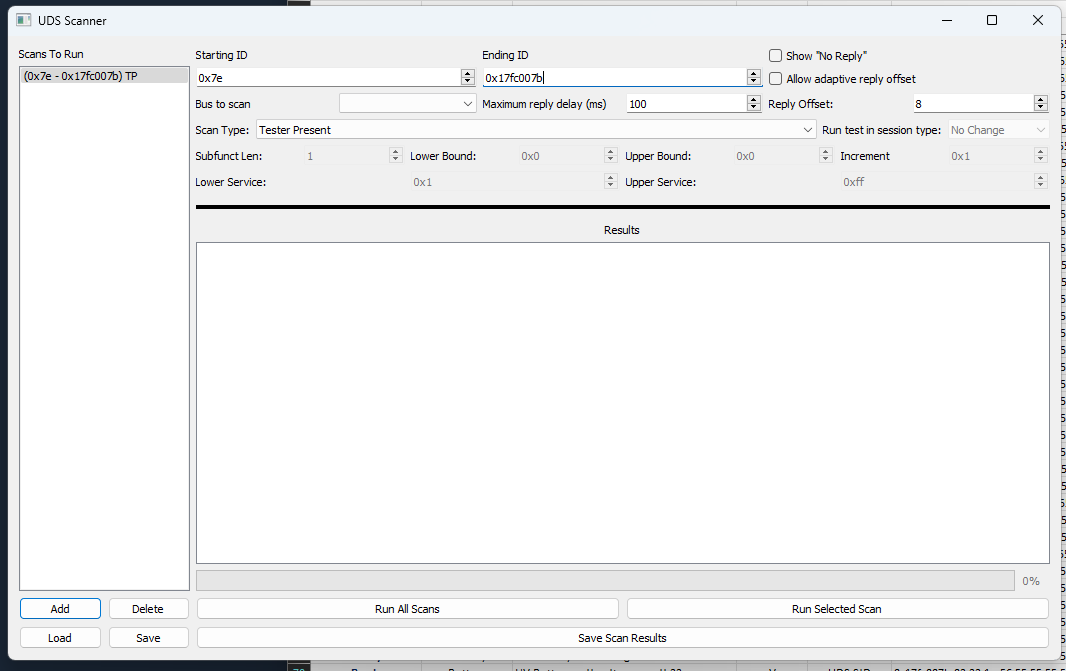Viewport: 1066px width, 671px height.
Task: Enable the Show "No Reply" checkbox
Action: point(775,55)
